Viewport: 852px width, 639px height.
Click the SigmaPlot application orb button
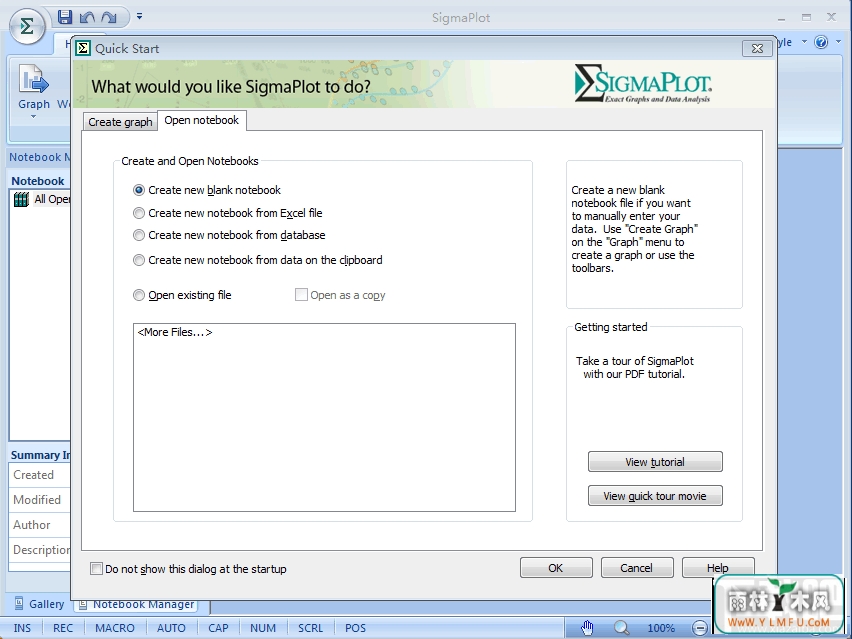point(27,26)
